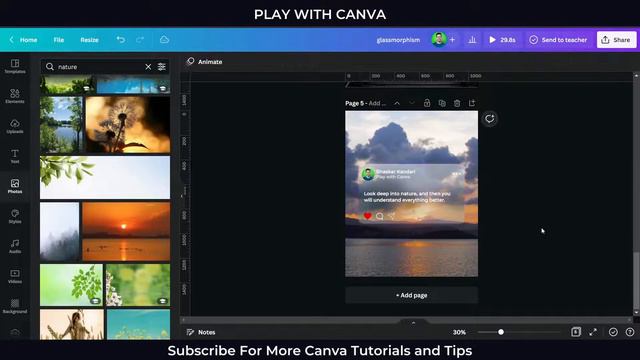Click the checkmark status icon at bottom
This screenshot has height=360, width=640.
pyautogui.click(x=613, y=332)
